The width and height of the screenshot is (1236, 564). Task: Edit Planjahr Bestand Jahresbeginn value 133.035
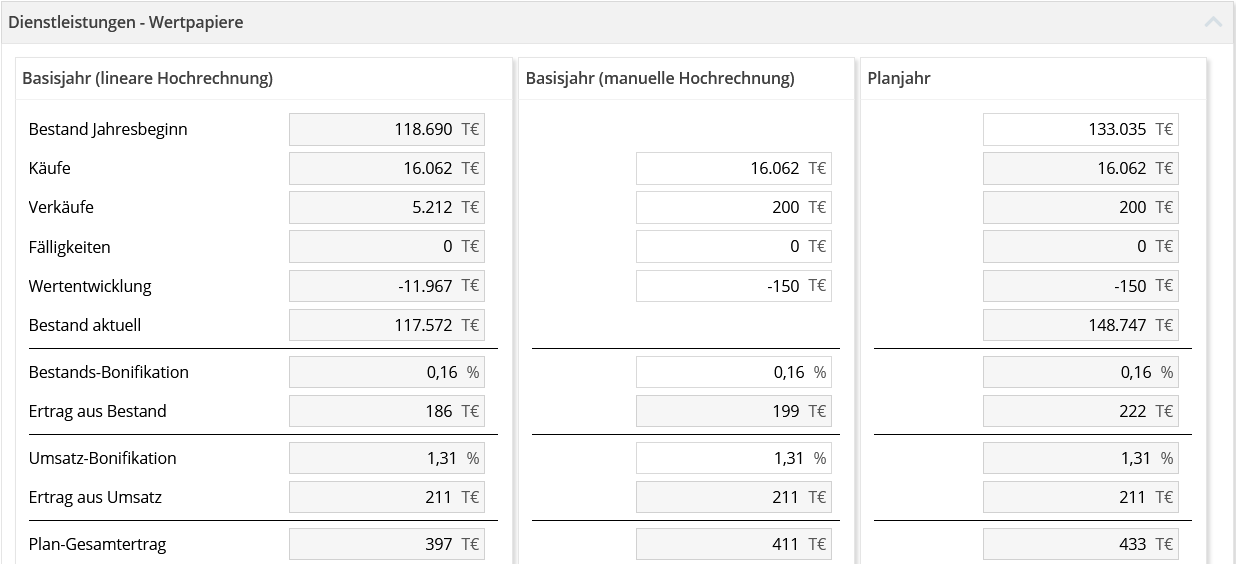pyautogui.click(x=1080, y=129)
